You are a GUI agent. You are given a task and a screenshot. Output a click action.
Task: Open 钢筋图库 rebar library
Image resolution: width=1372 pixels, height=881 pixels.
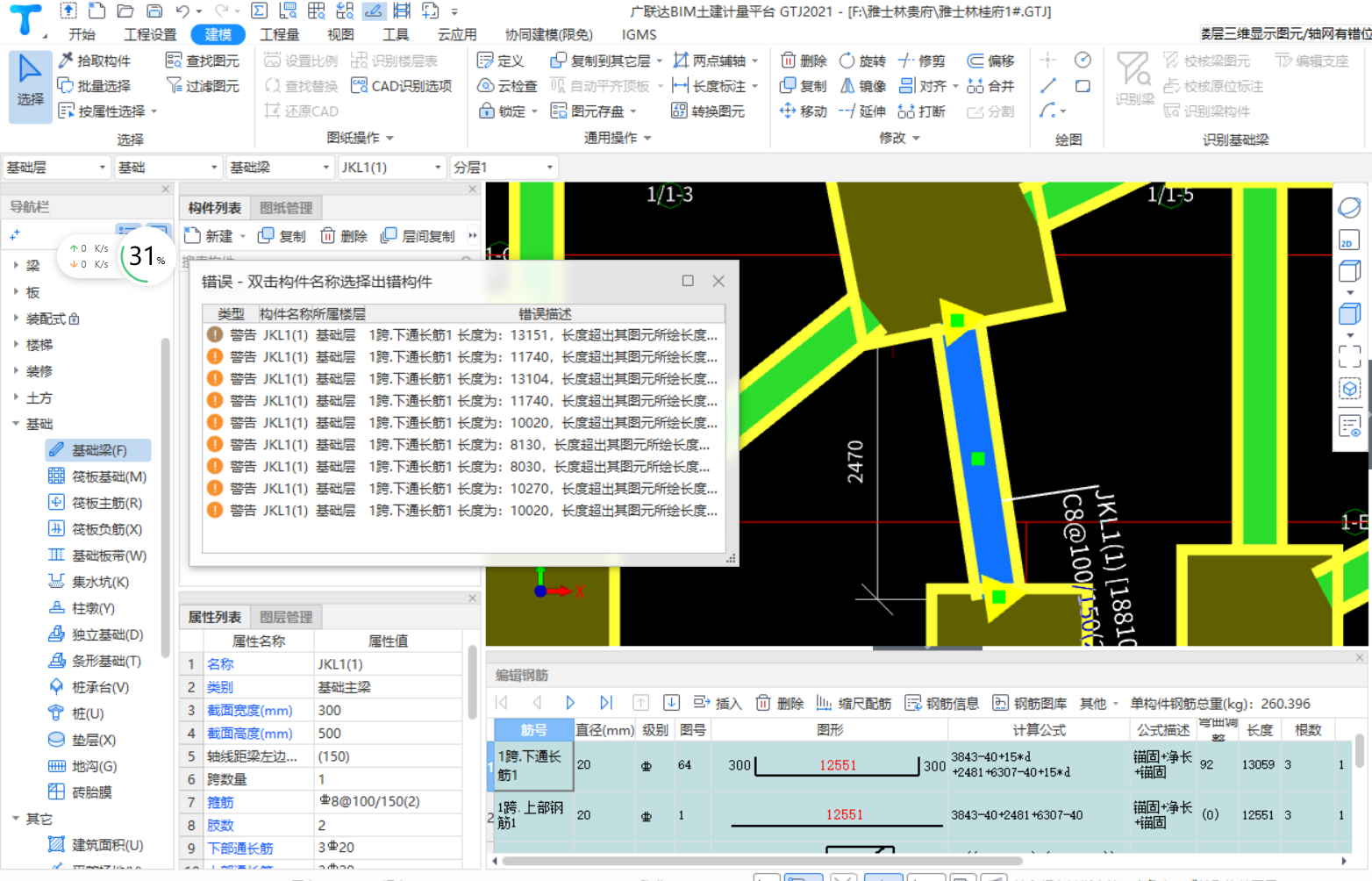[x=1029, y=703]
